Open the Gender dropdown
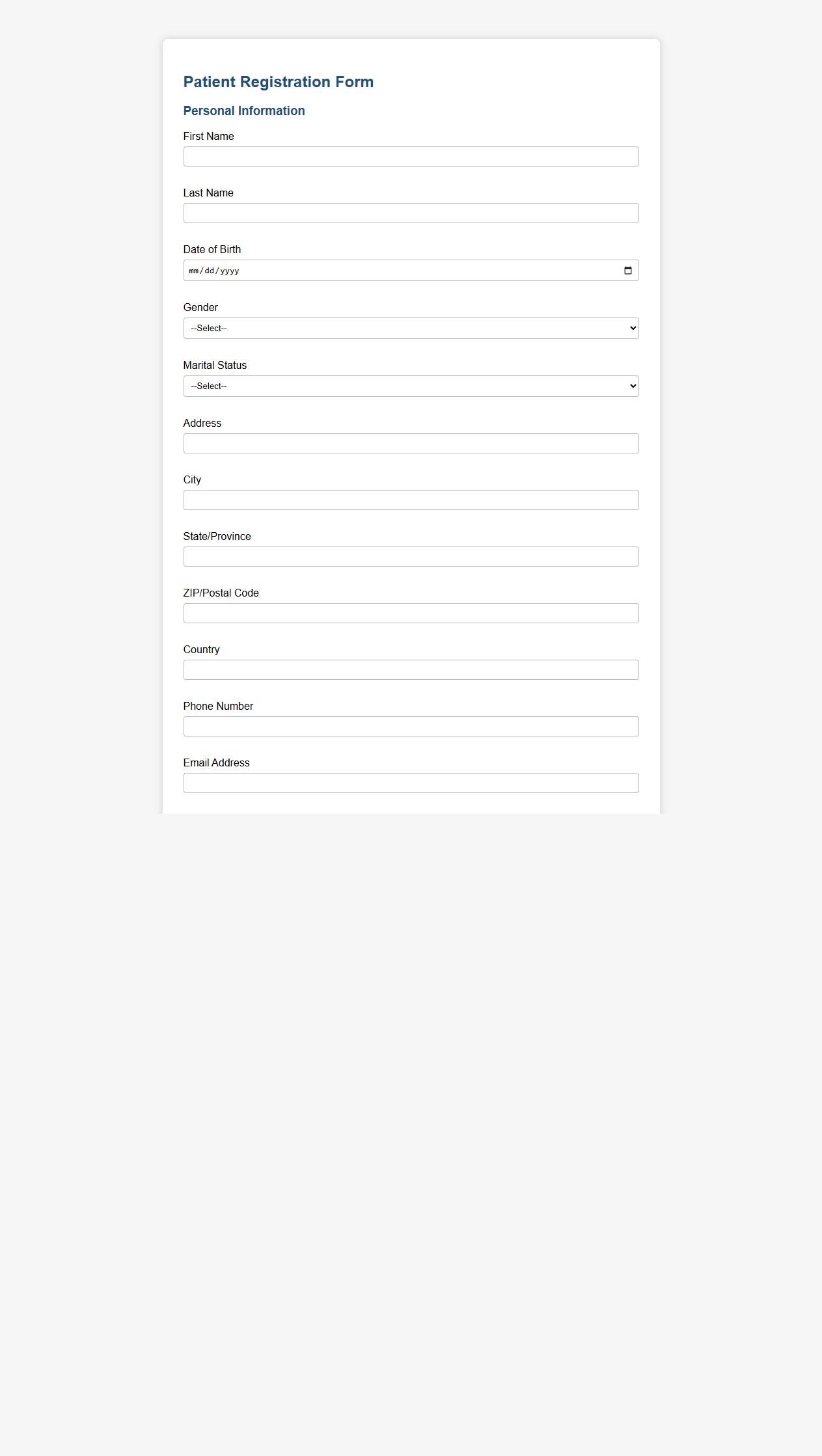The width and height of the screenshot is (822, 1456). [x=411, y=328]
